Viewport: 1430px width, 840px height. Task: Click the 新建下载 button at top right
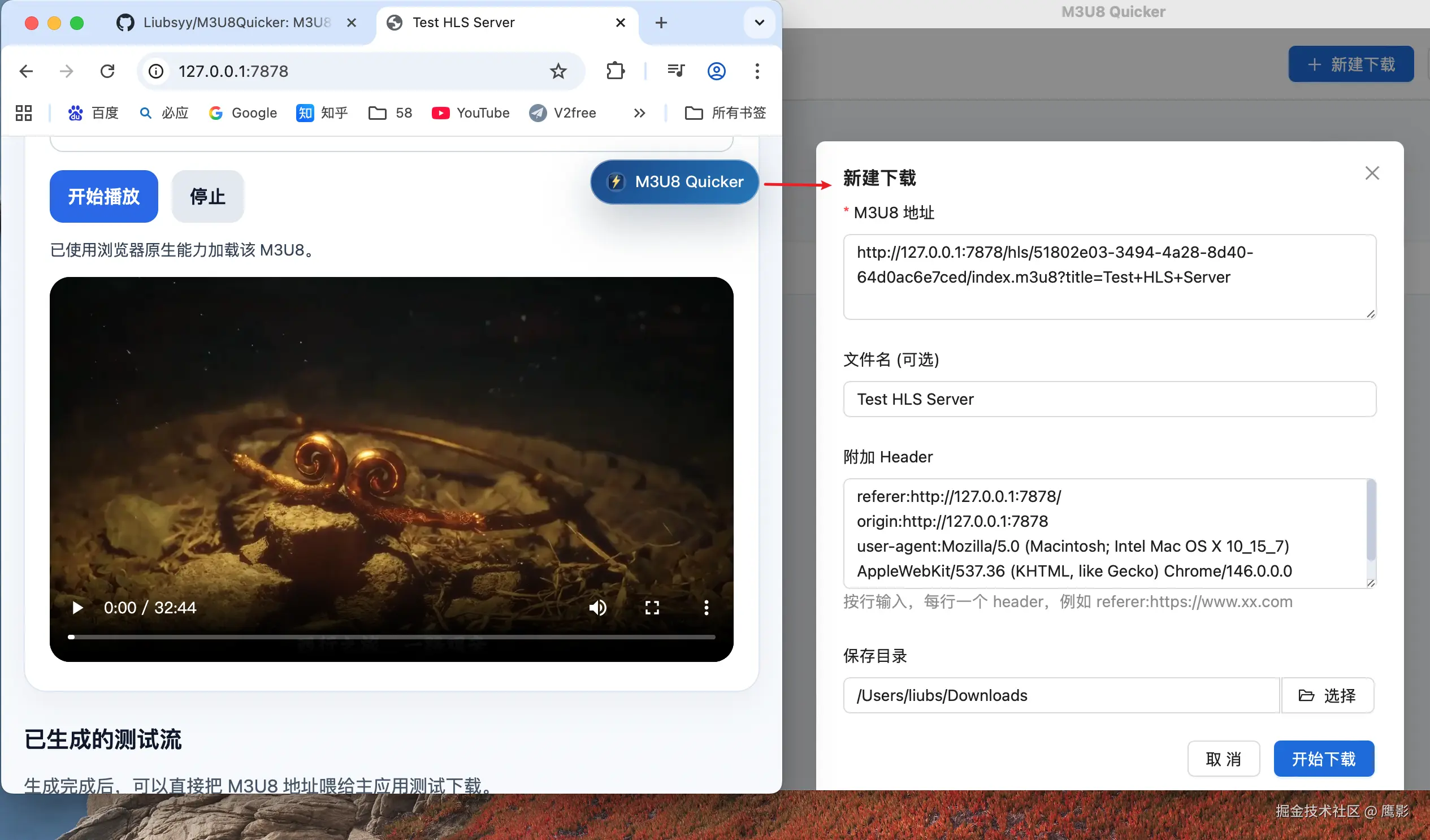click(1350, 63)
